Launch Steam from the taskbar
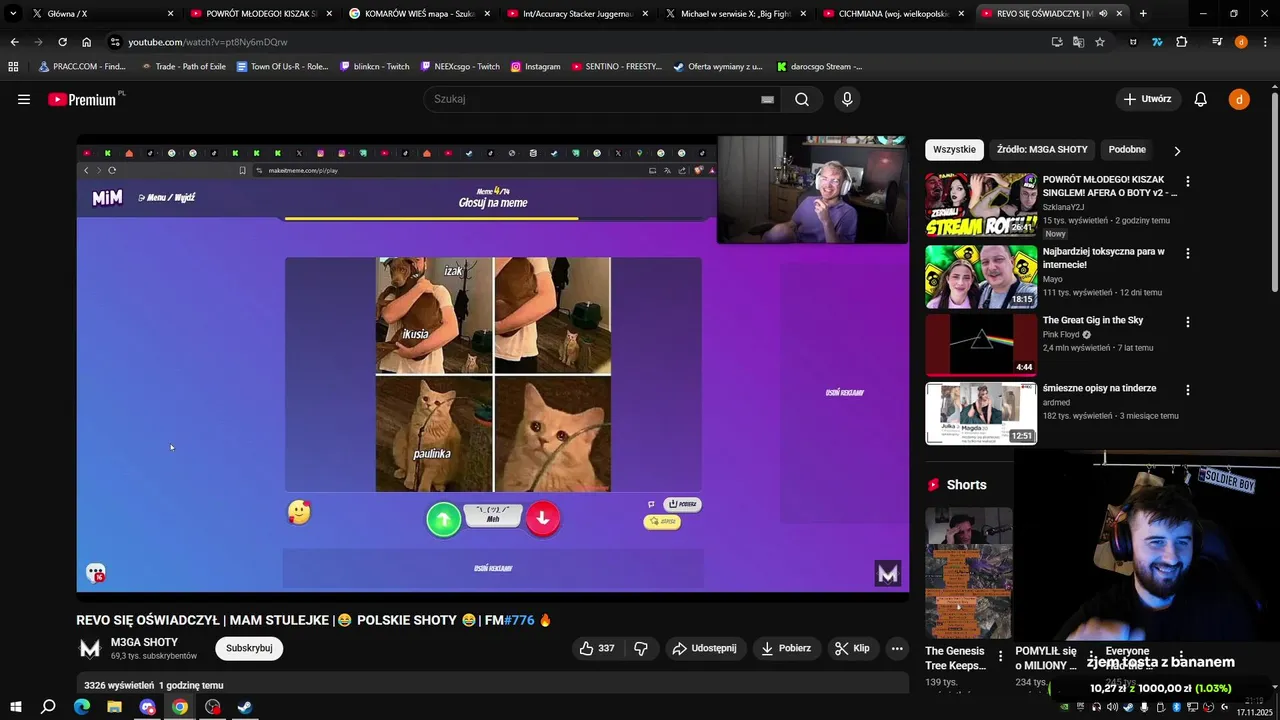The width and height of the screenshot is (1280, 720). click(x=245, y=707)
